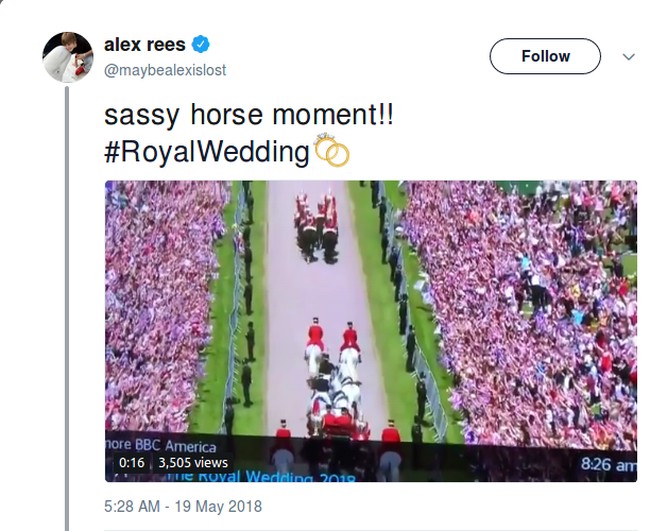Click the 0:16 video duration label
Image resolution: width=650 pixels, height=531 pixels.
click(131, 463)
